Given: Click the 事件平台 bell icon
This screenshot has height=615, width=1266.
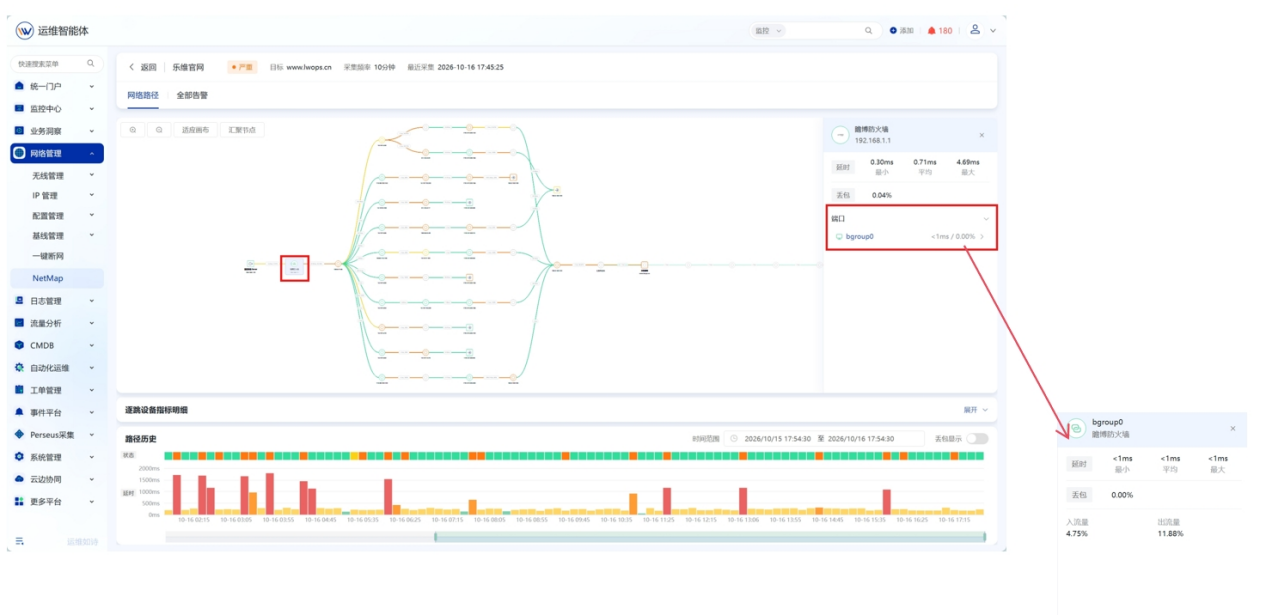Looking at the screenshot, I should click(19, 412).
